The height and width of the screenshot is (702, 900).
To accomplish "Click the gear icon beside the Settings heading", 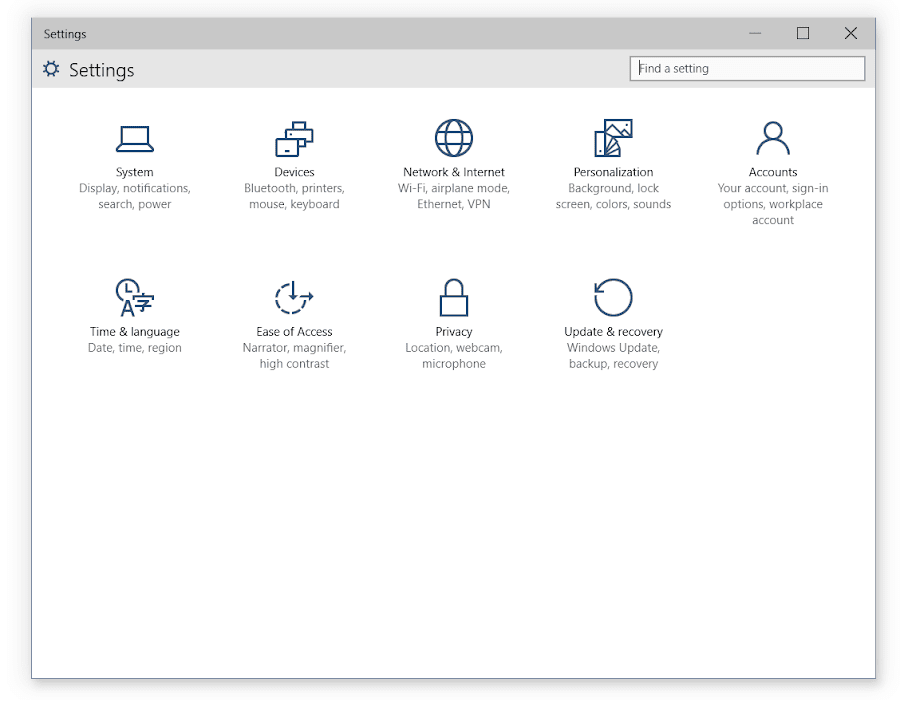I will [50, 69].
